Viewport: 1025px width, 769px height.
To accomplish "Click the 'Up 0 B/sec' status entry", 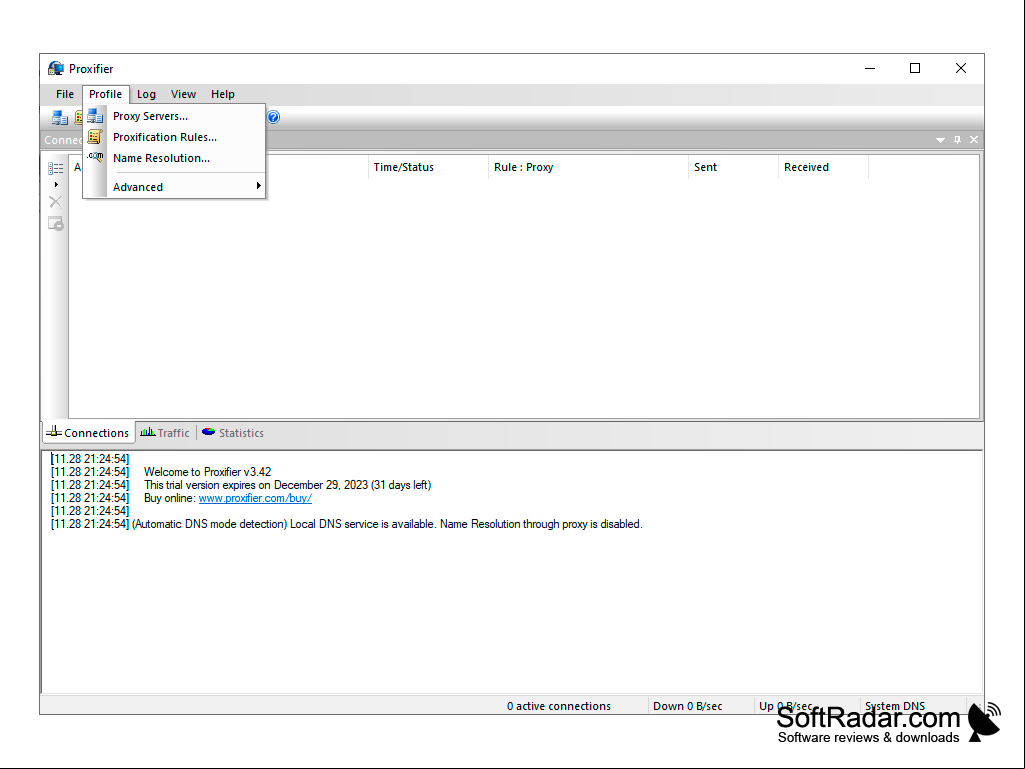I will click(786, 706).
